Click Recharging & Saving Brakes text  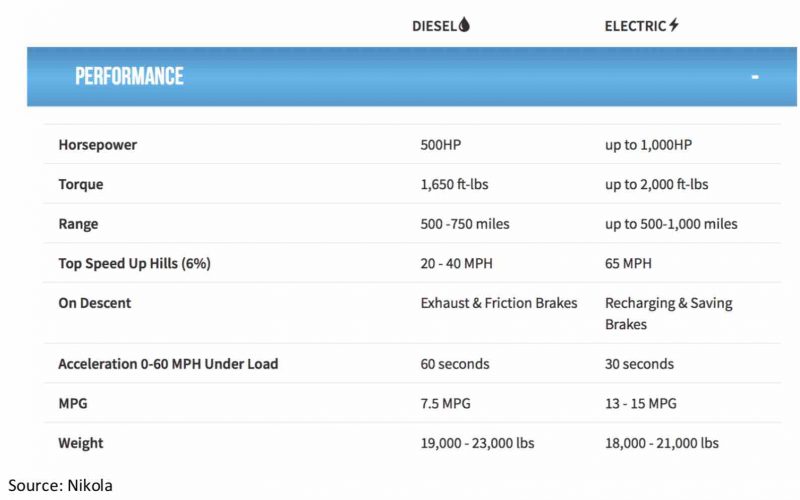tap(668, 313)
